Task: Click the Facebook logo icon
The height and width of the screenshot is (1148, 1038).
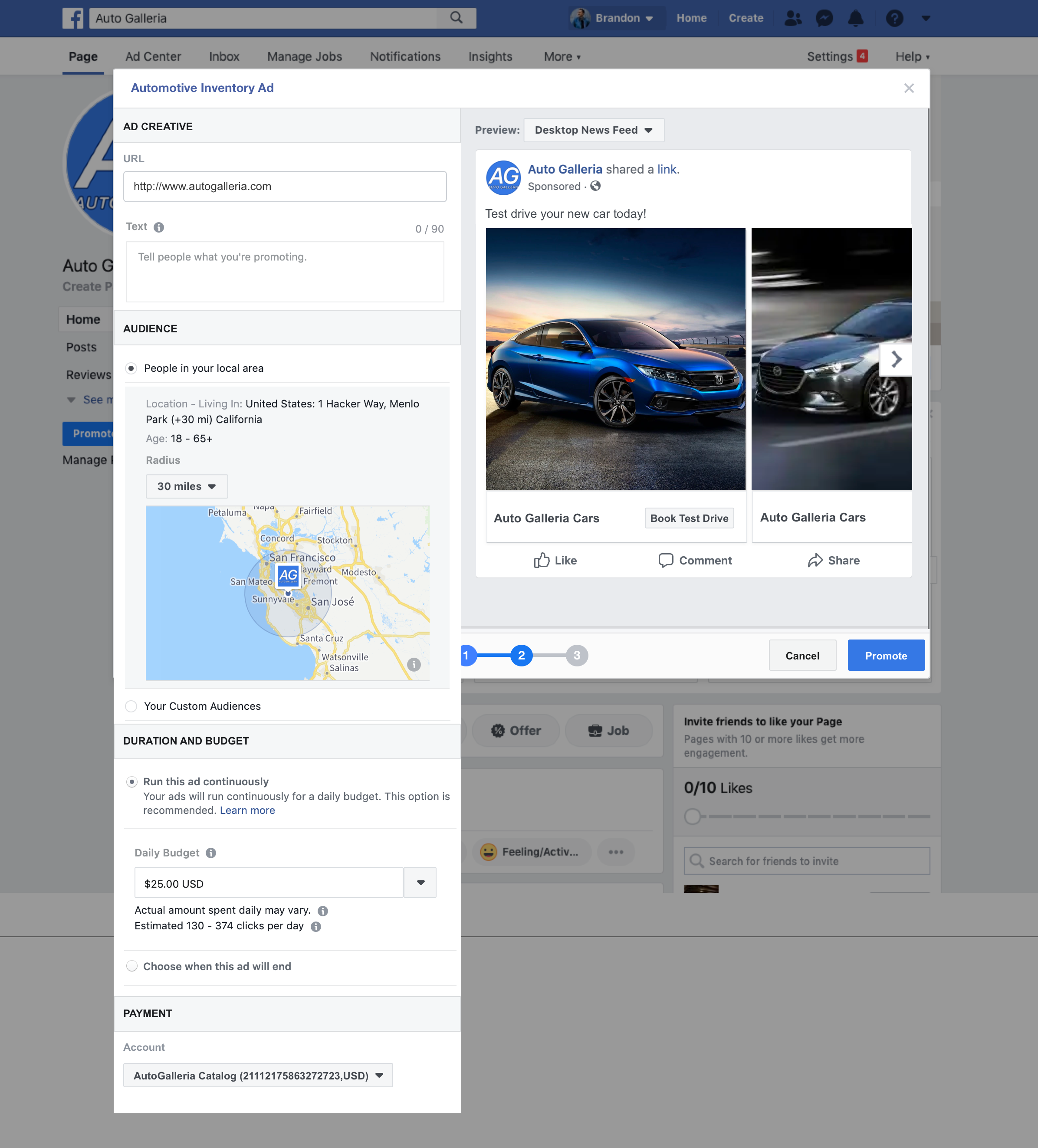Action: pyautogui.click(x=73, y=18)
